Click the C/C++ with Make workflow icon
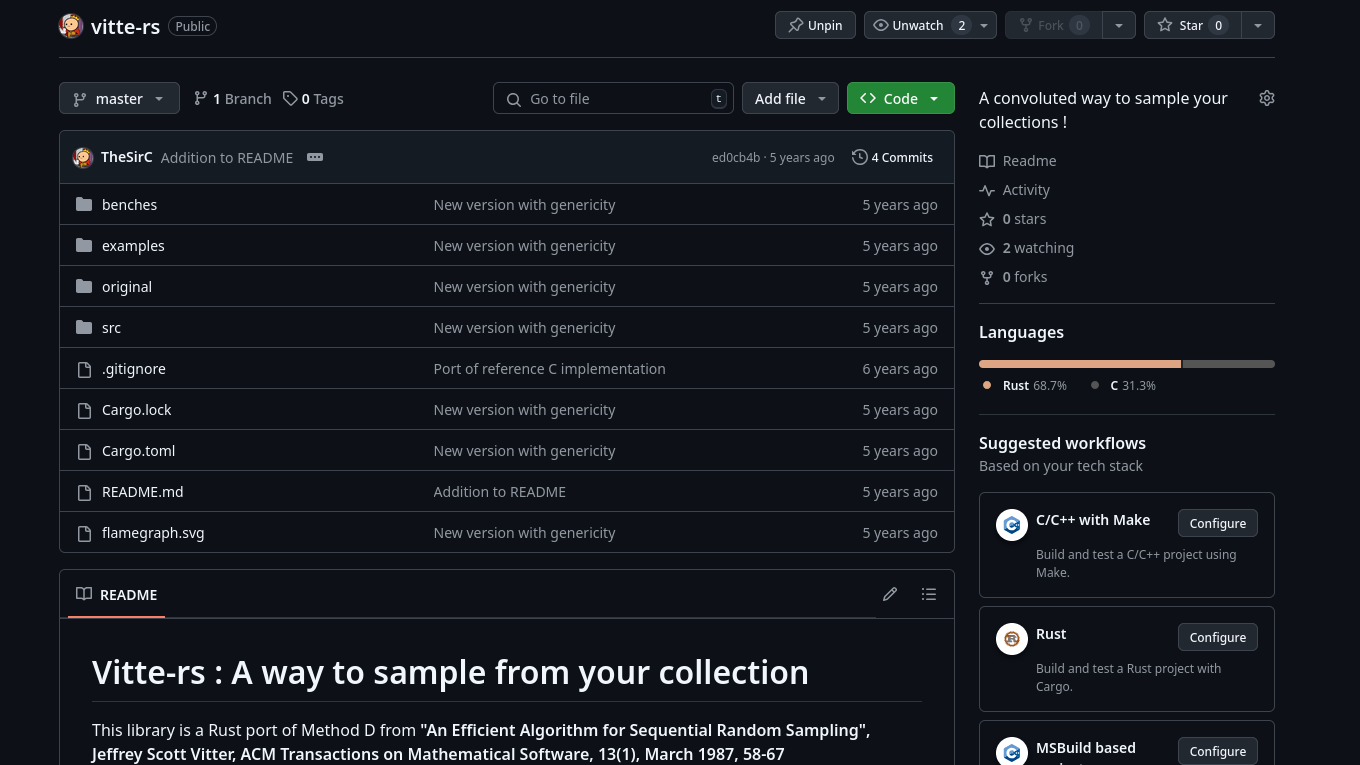 1012,525
